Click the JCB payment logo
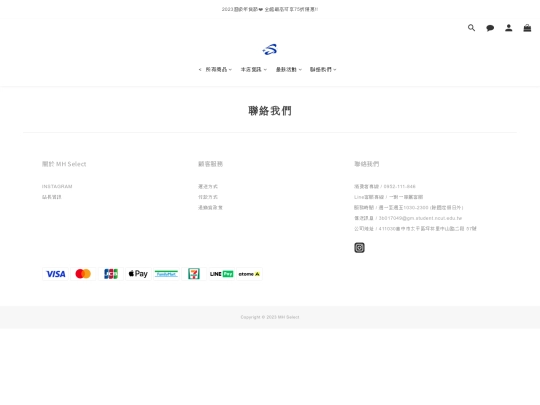The image size is (540, 405). (x=111, y=274)
